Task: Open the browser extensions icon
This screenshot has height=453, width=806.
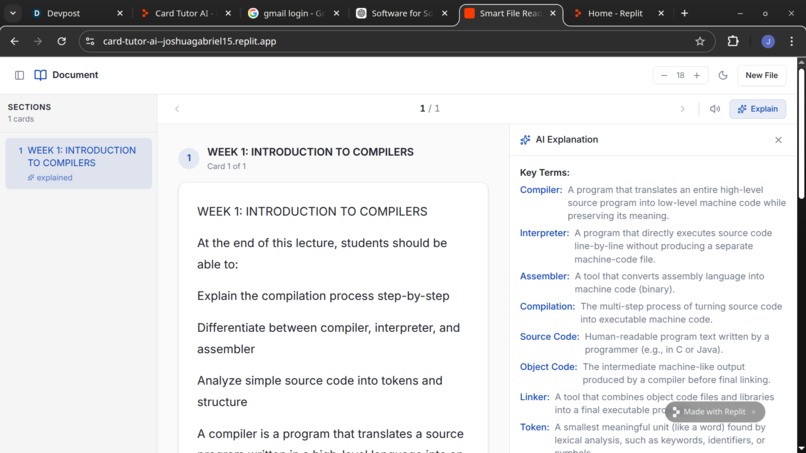Action: click(733, 41)
